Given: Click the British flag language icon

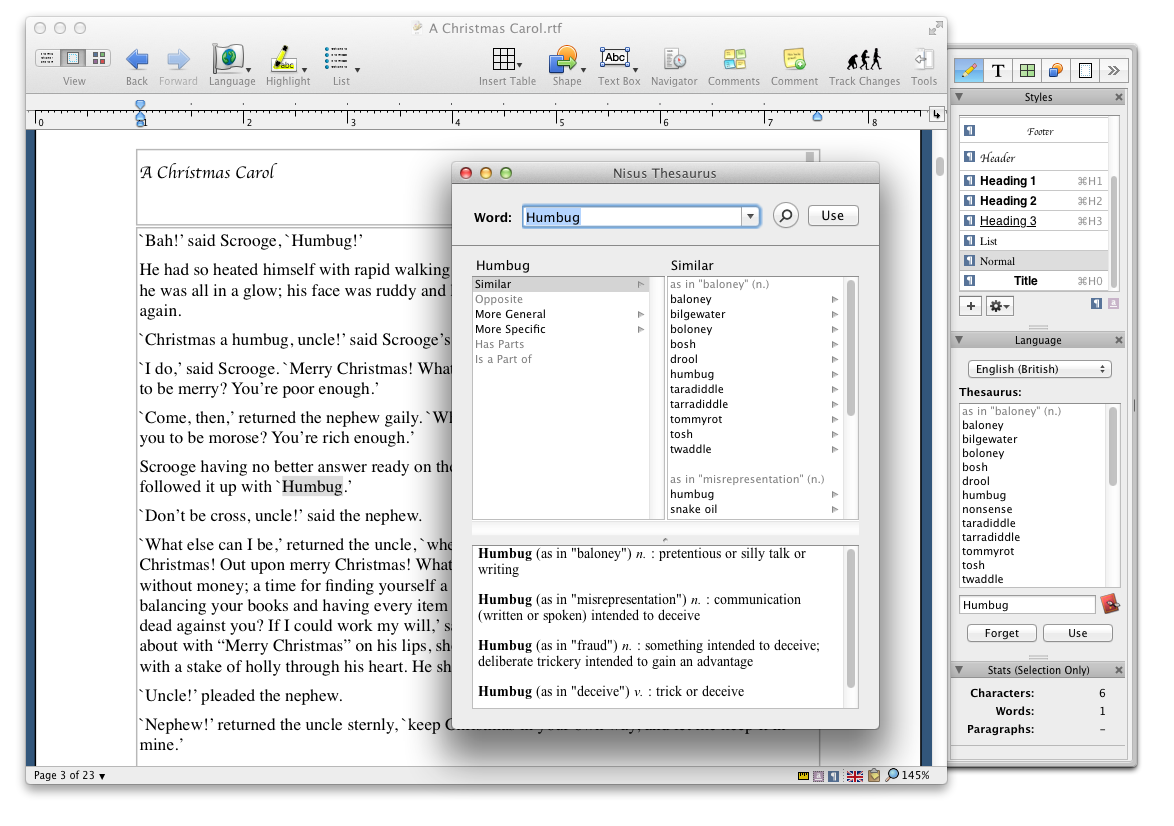Looking at the screenshot, I should point(854,776).
